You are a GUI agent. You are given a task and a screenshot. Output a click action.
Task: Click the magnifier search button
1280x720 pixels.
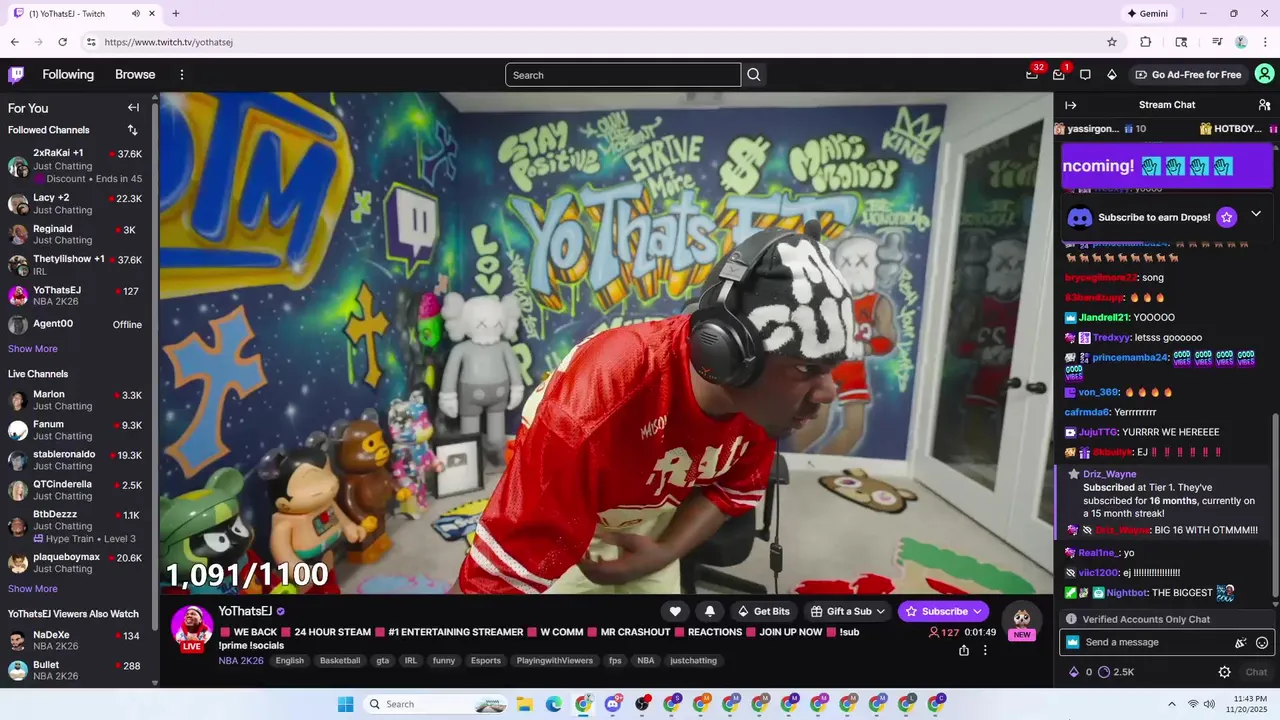pos(754,75)
